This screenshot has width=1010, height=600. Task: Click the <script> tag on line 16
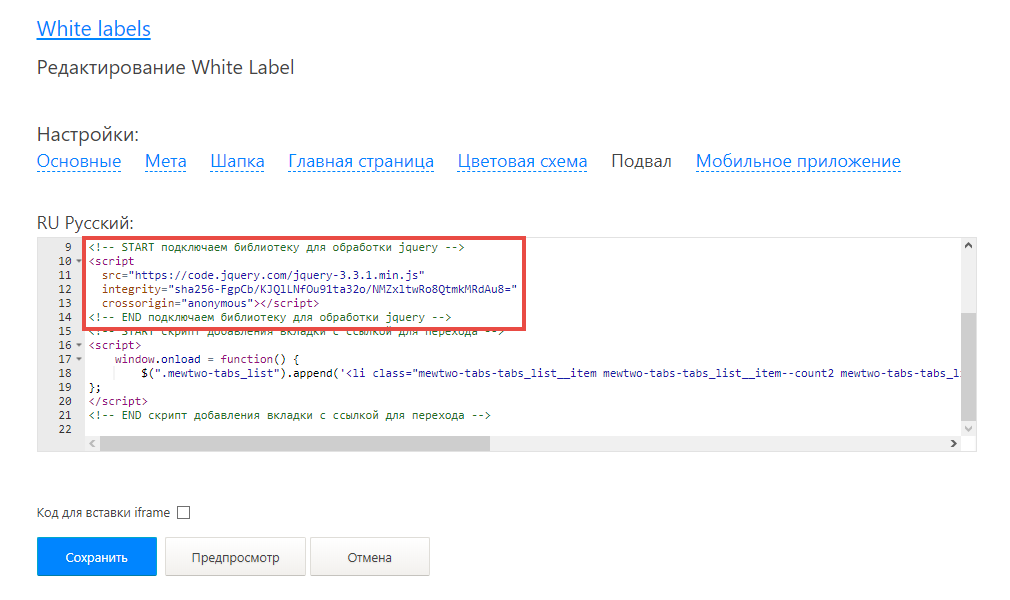(115, 345)
